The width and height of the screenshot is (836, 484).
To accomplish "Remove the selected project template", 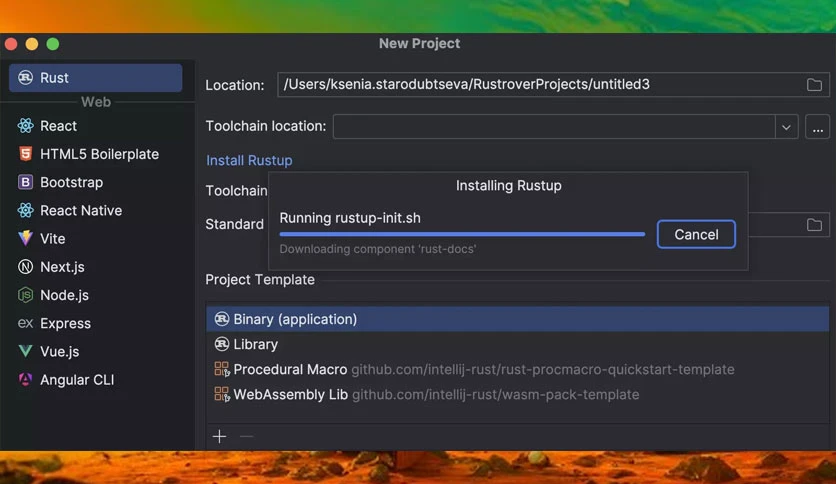I will [246, 437].
